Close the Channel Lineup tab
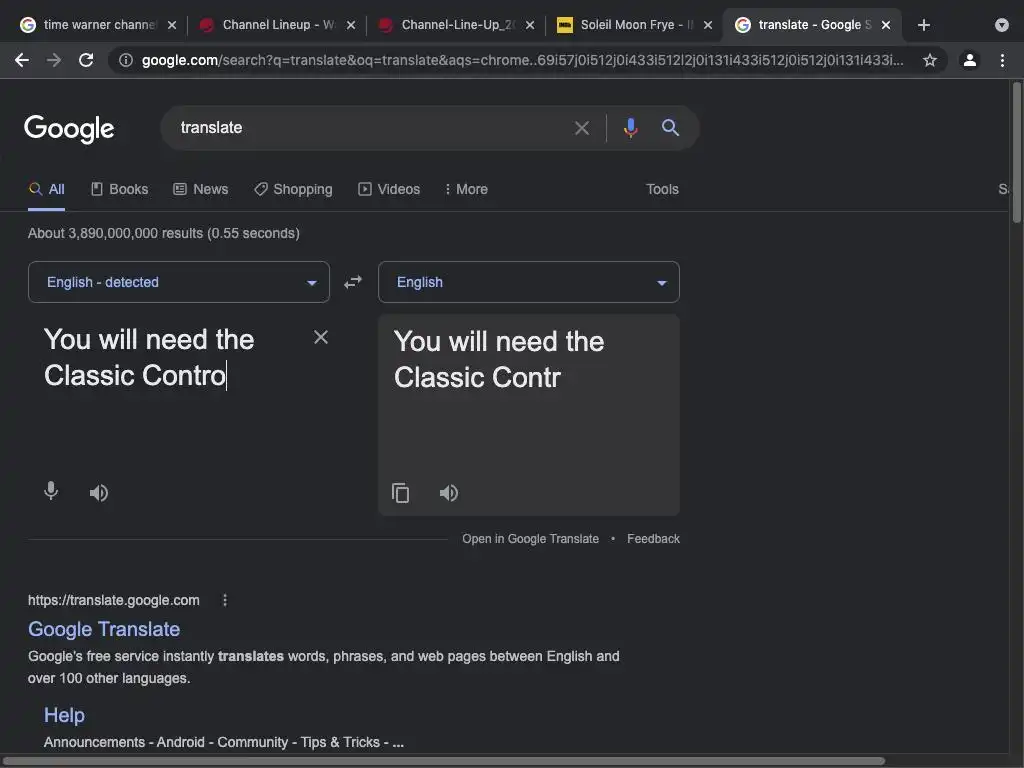This screenshot has width=1024, height=768. [351, 25]
